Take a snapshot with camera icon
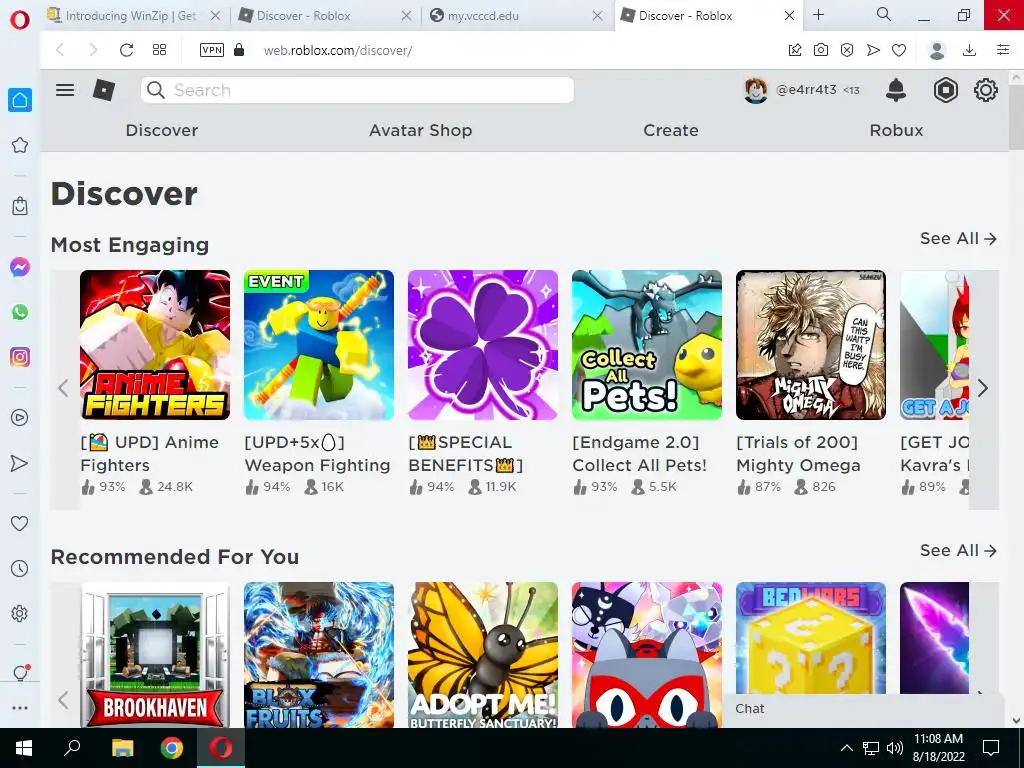The height and width of the screenshot is (768, 1024). pyautogui.click(x=821, y=50)
